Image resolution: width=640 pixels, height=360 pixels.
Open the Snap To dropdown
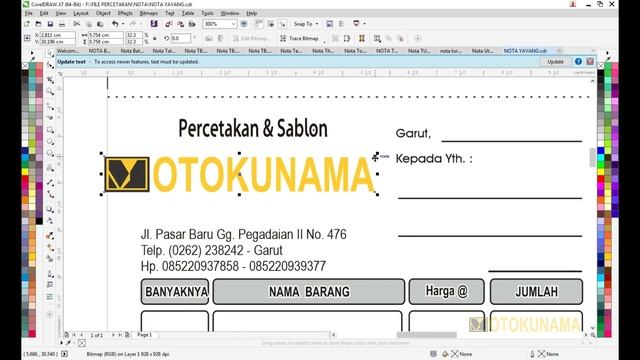[306, 24]
